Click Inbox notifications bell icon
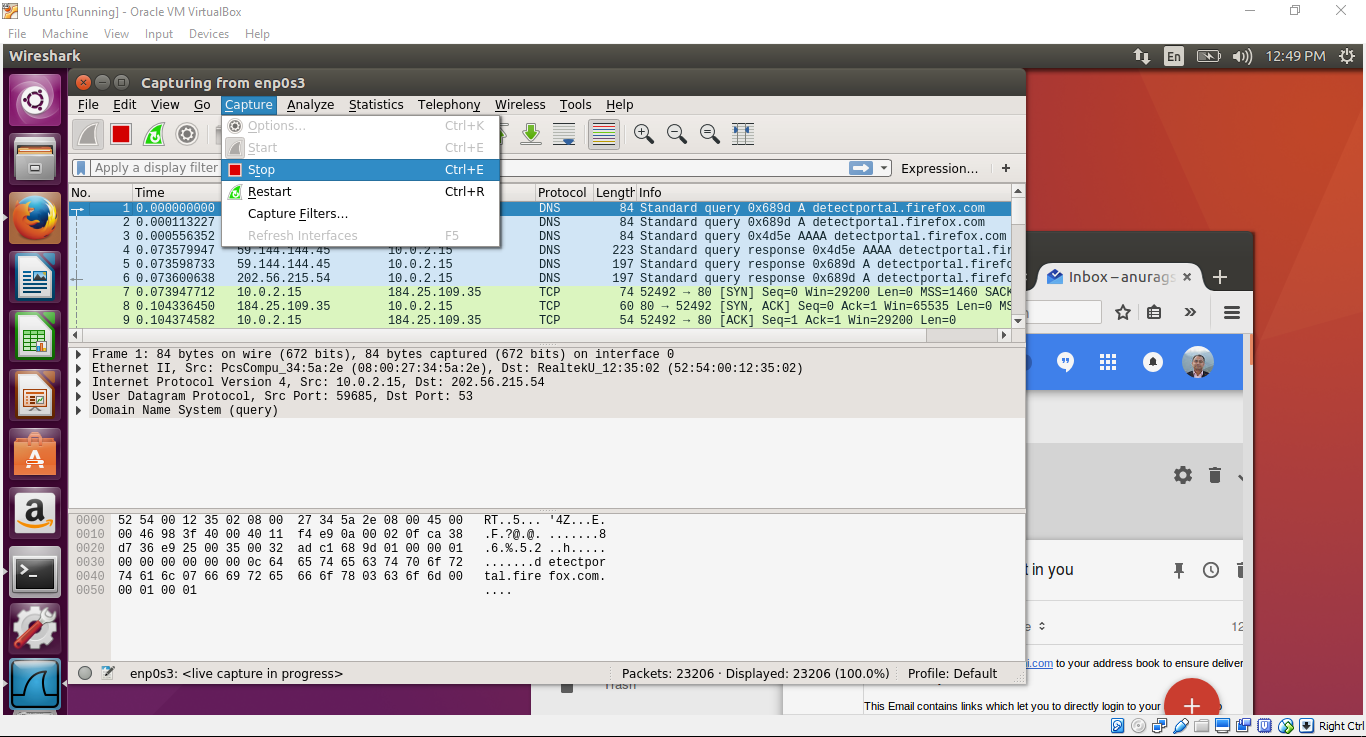 coord(1153,362)
